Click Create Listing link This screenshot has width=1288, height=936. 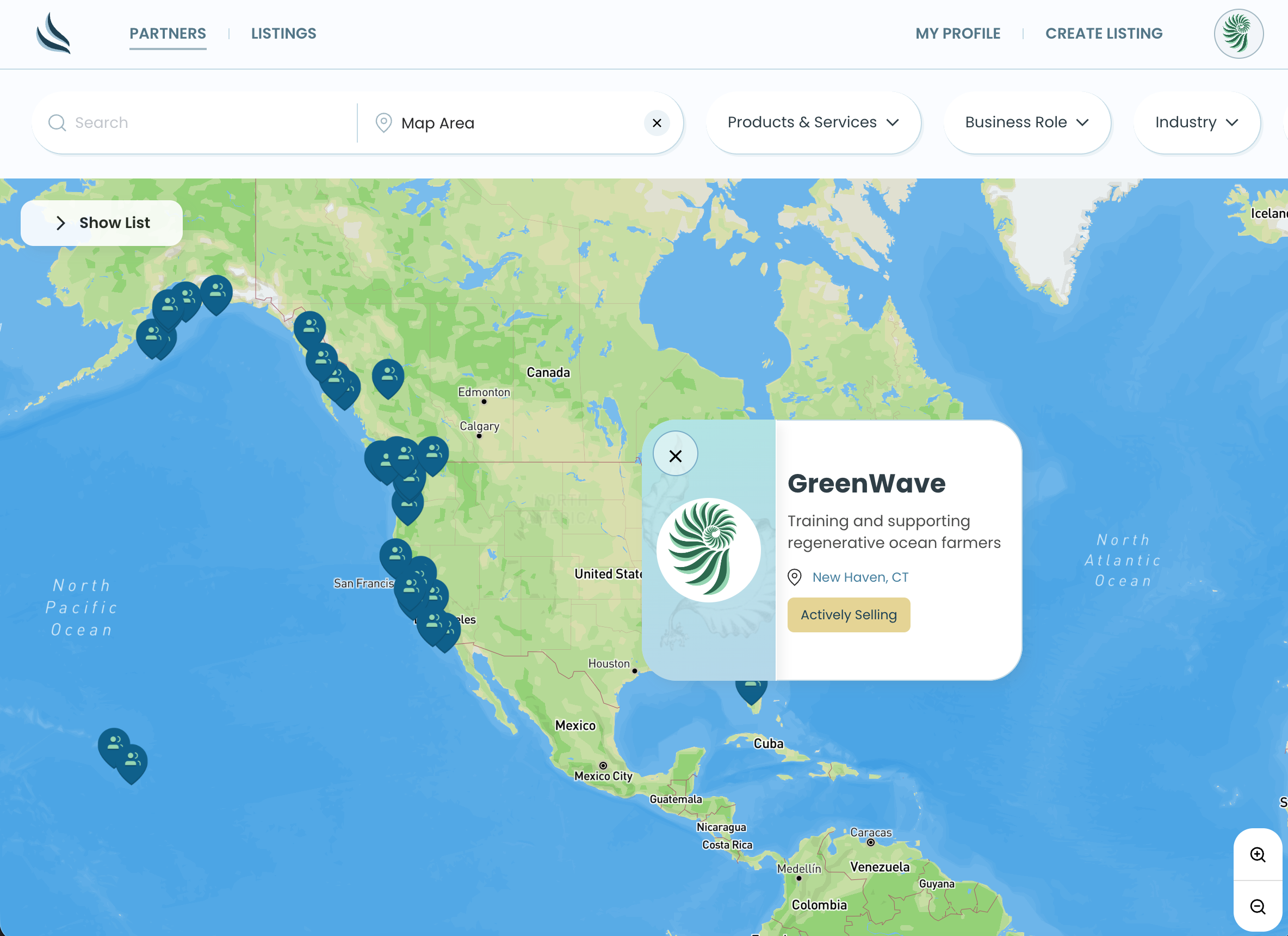coord(1104,34)
